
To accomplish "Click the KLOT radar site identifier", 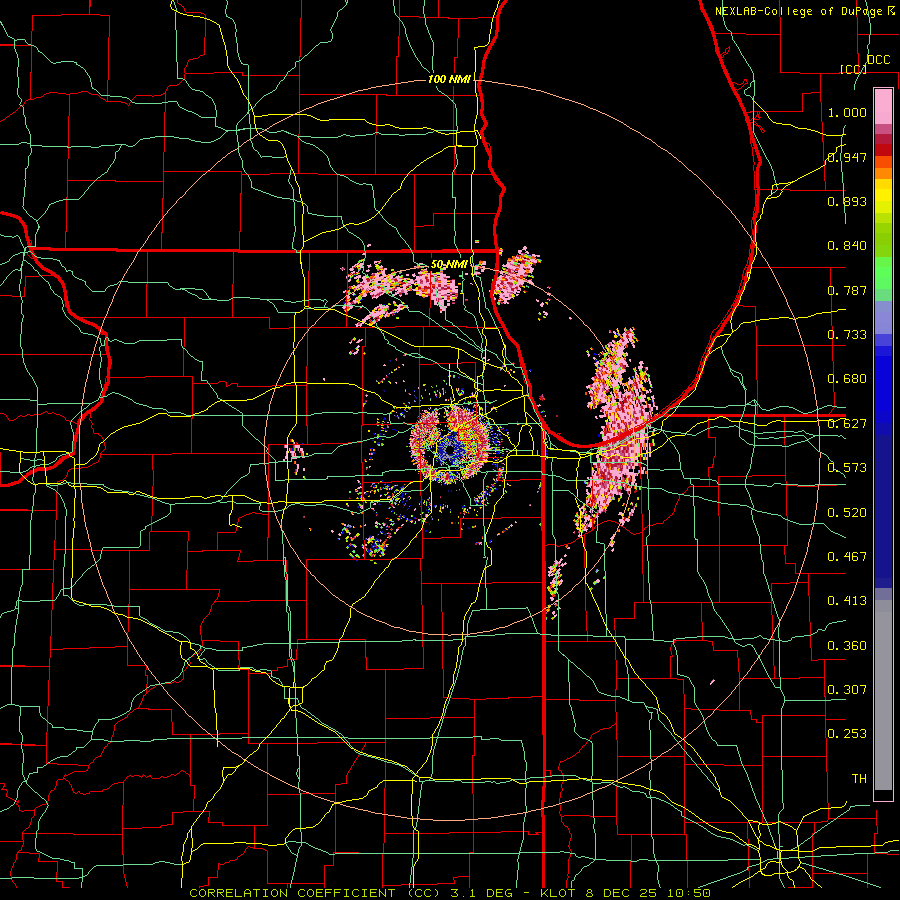I will pos(559,893).
